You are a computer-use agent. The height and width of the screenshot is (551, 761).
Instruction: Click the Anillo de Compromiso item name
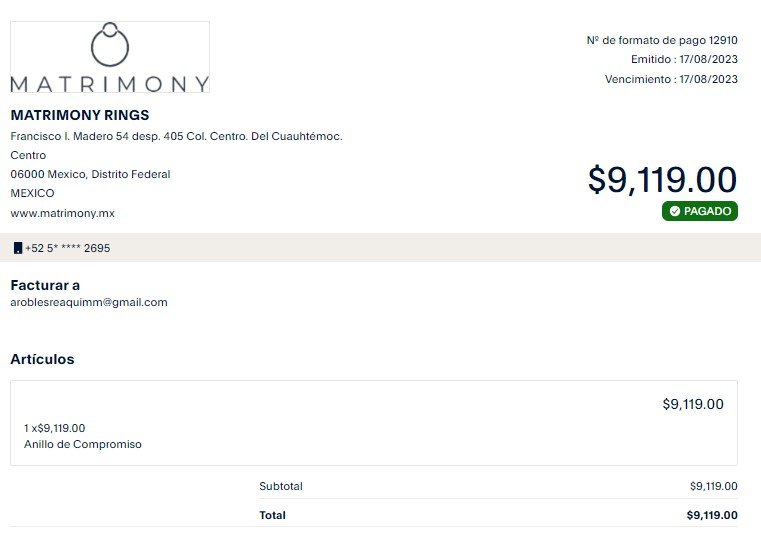(83, 444)
